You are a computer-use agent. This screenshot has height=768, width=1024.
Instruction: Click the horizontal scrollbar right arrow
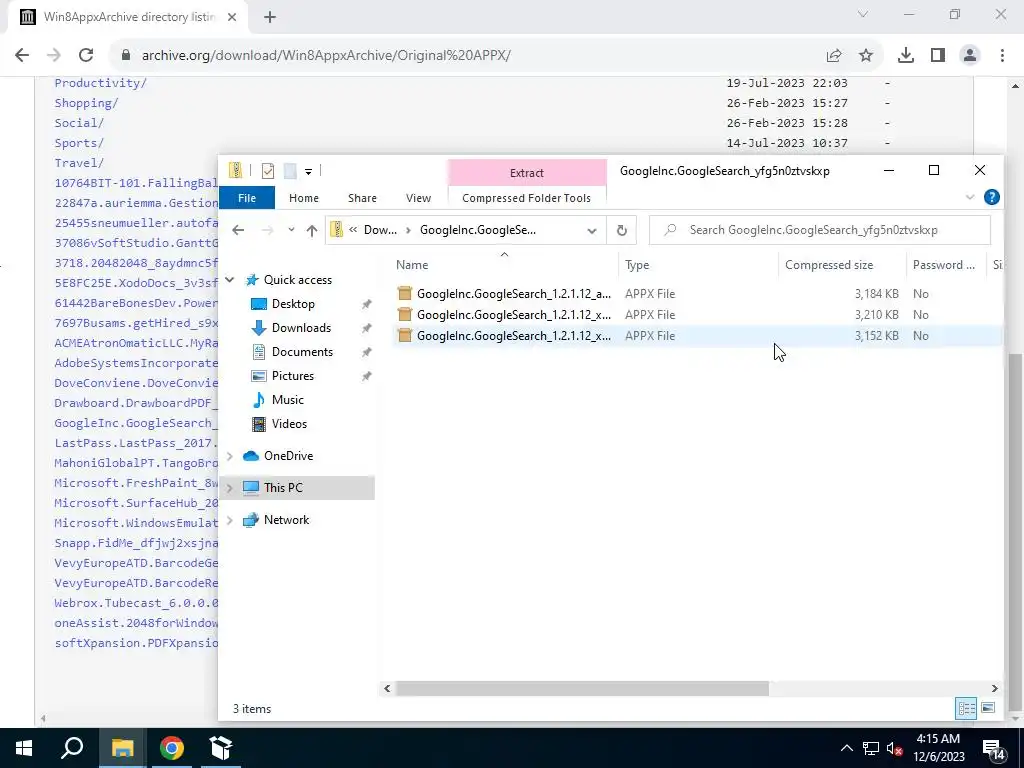pos(995,688)
